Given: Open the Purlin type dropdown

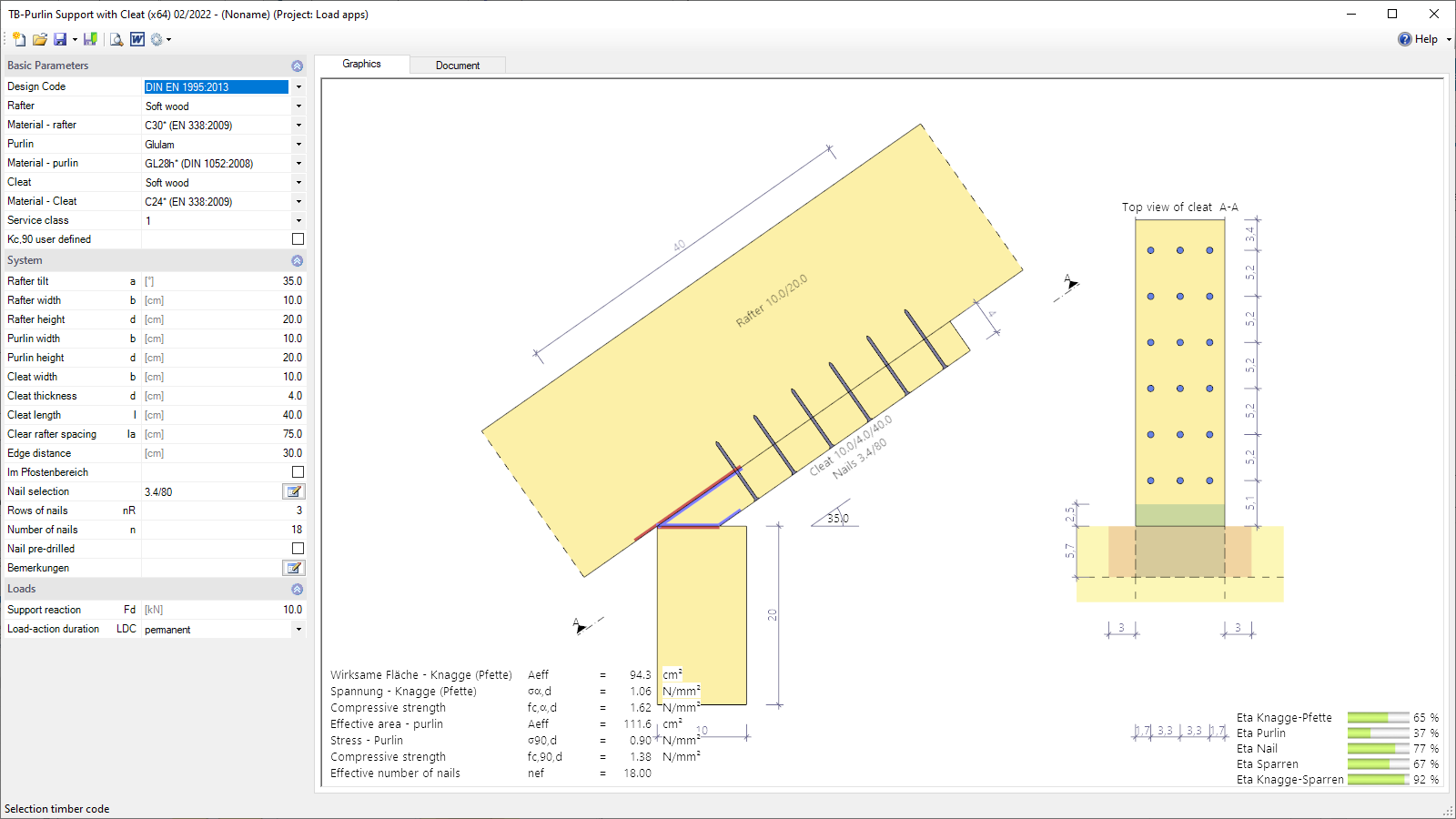Looking at the screenshot, I should (298, 145).
